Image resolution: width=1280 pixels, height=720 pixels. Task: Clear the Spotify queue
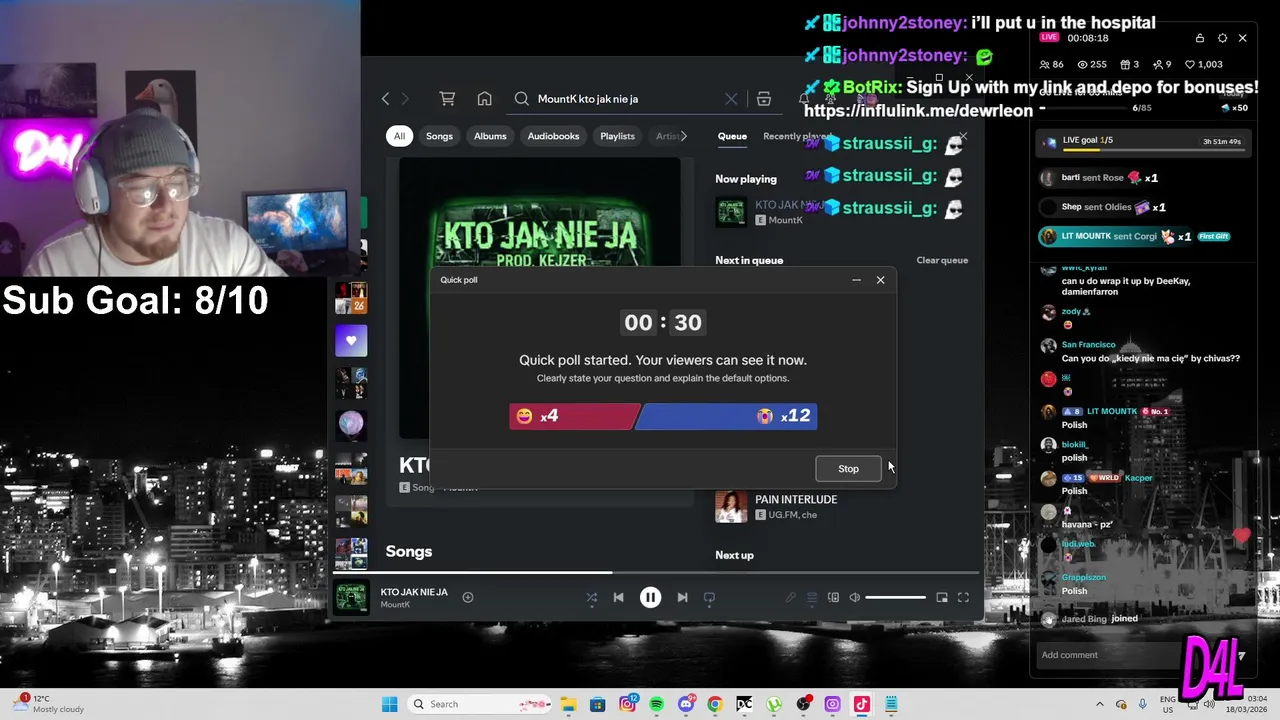(942, 260)
